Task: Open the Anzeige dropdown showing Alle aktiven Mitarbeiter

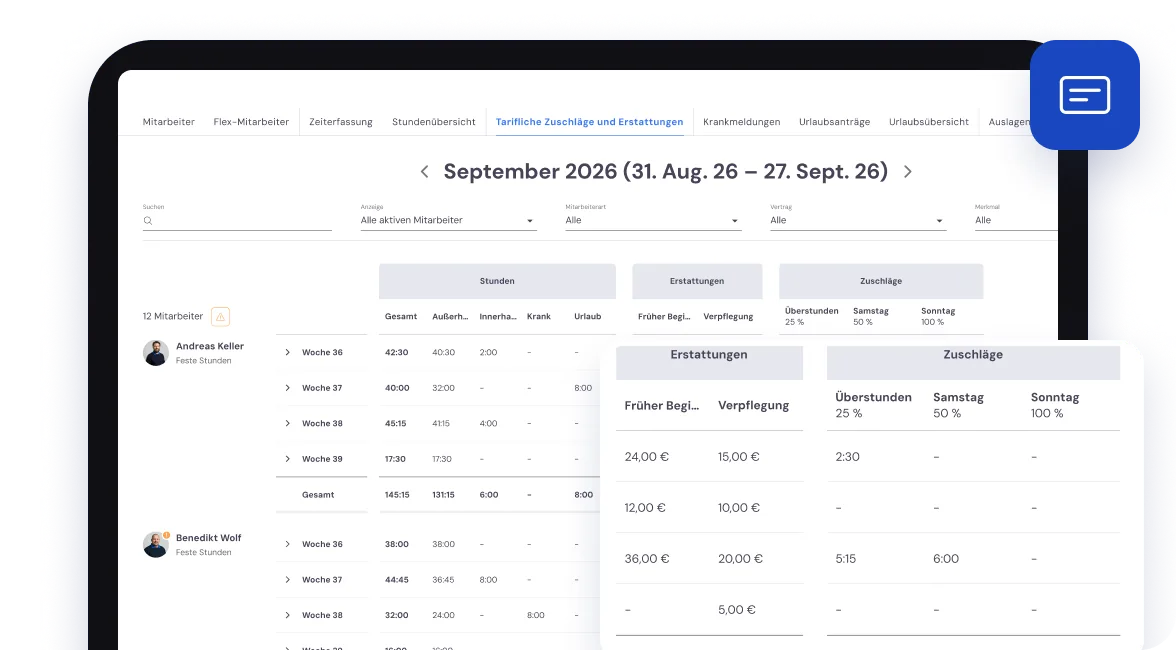Action: click(448, 220)
